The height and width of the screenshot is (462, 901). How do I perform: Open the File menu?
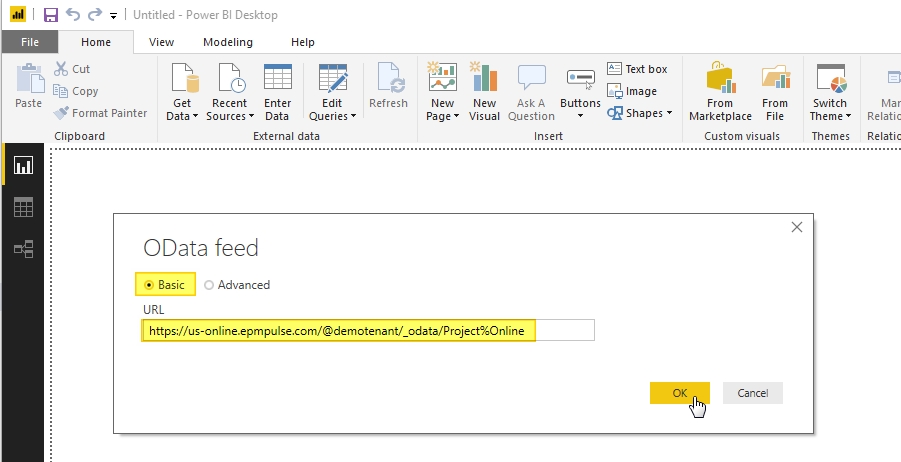30,42
